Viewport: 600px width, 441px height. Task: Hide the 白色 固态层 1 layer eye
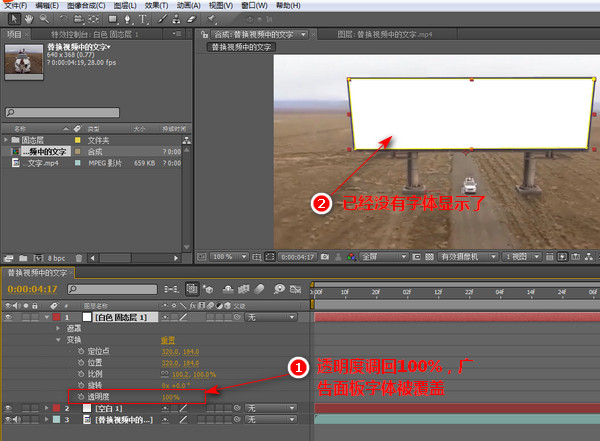8,317
